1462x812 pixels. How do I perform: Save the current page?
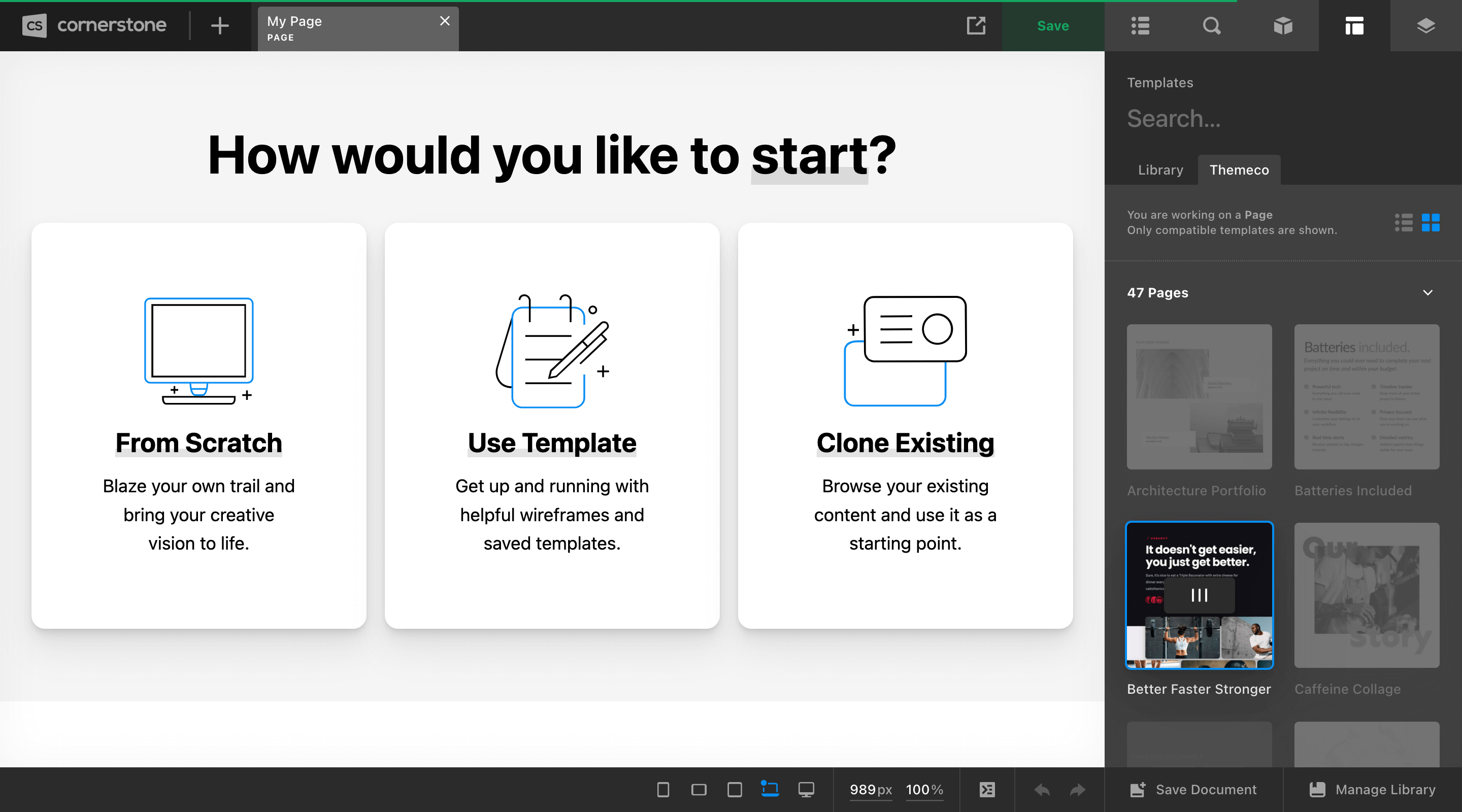click(1053, 25)
